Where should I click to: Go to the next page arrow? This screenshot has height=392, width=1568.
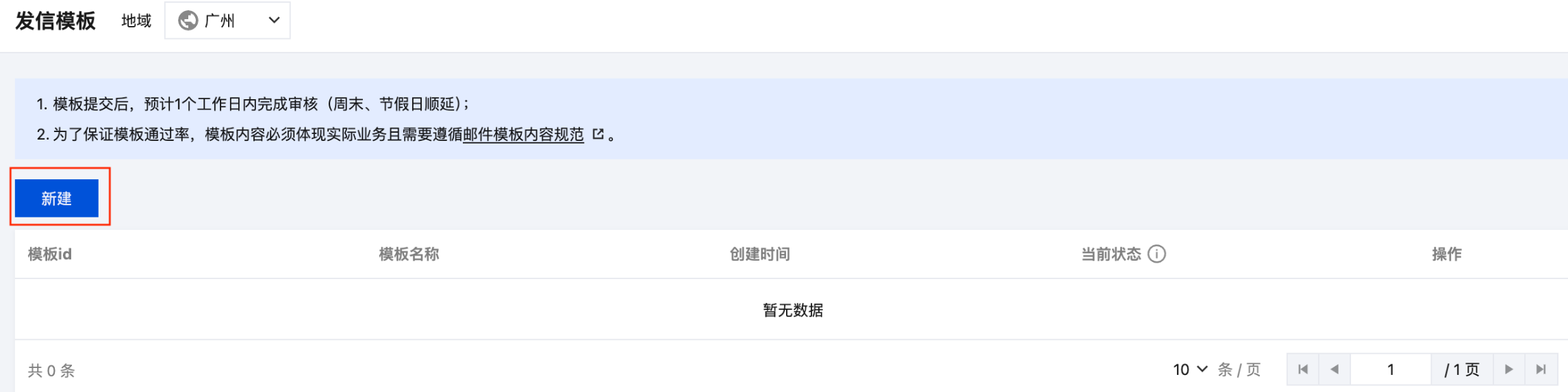[1508, 369]
